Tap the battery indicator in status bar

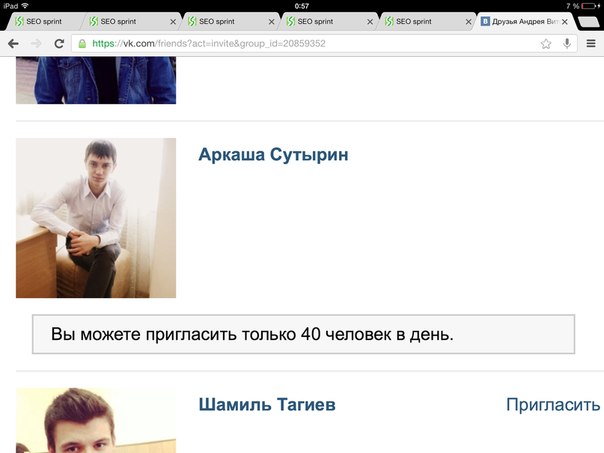(590, 6)
